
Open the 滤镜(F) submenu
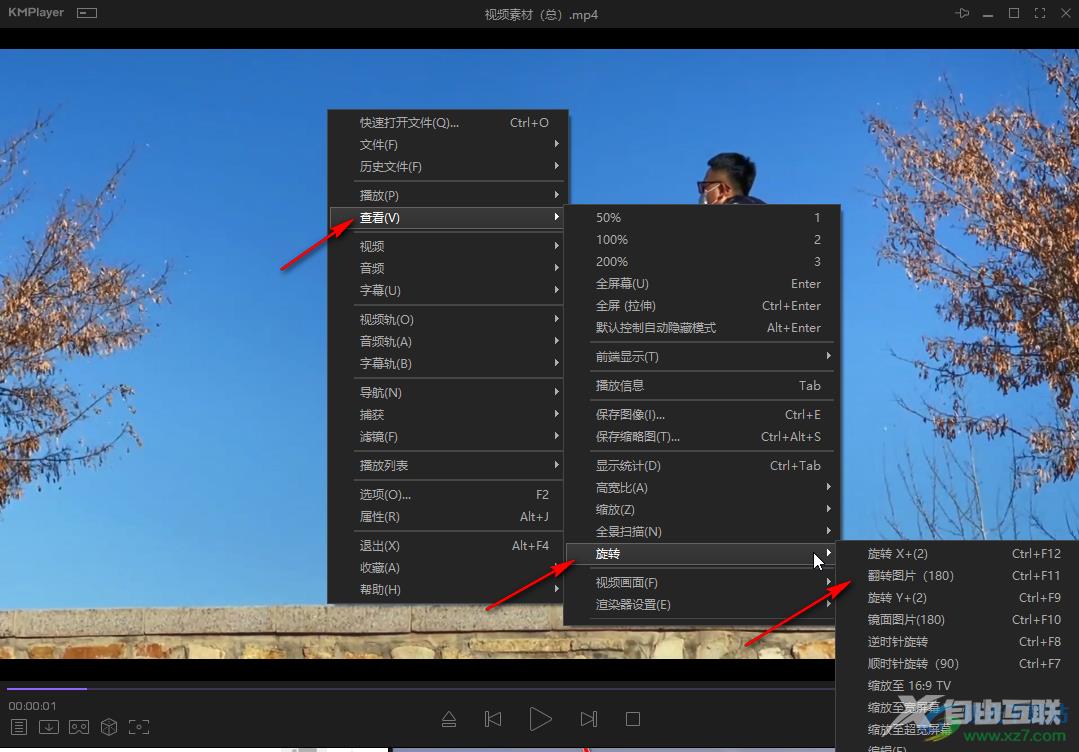pyautogui.click(x=446, y=436)
